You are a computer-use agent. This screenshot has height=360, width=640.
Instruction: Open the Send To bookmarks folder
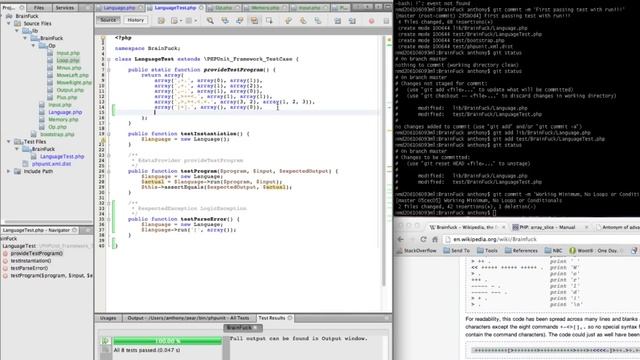click(x=456, y=251)
